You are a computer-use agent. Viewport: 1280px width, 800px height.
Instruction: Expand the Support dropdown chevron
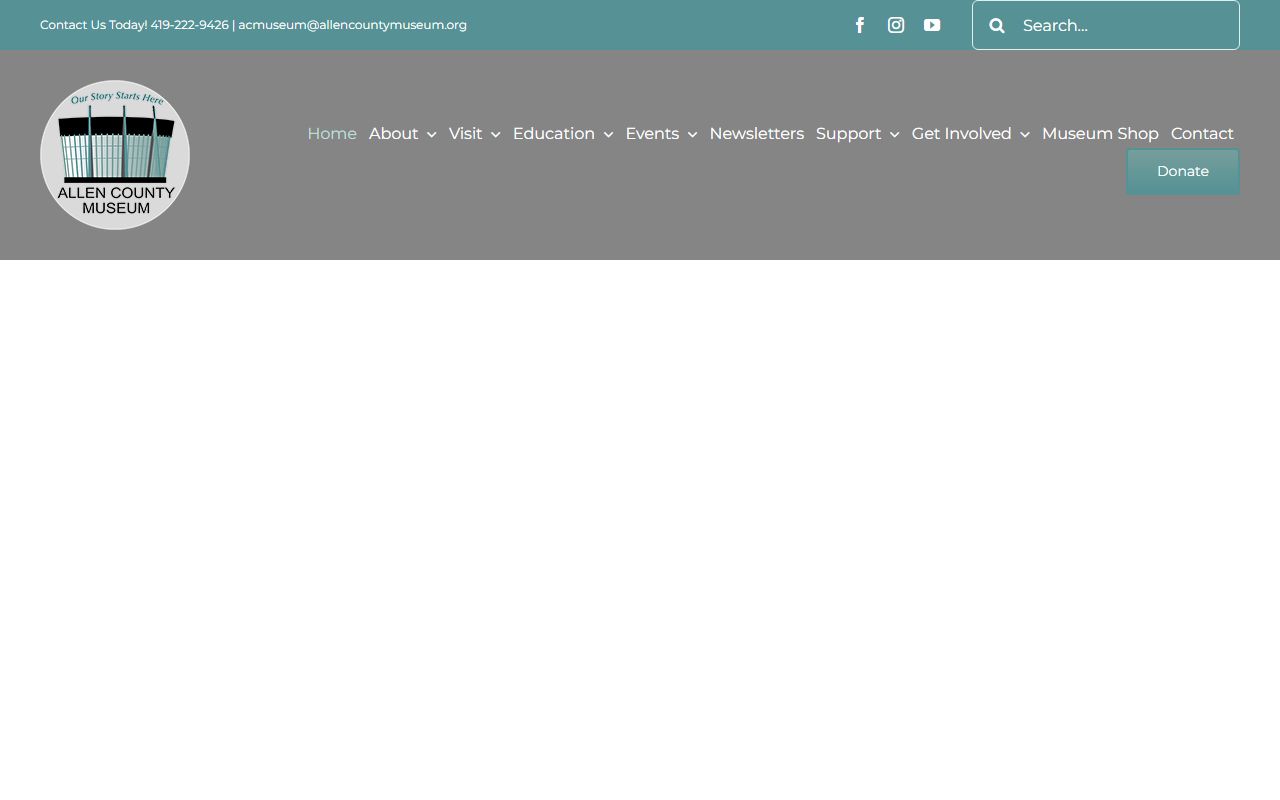[894, 135]
